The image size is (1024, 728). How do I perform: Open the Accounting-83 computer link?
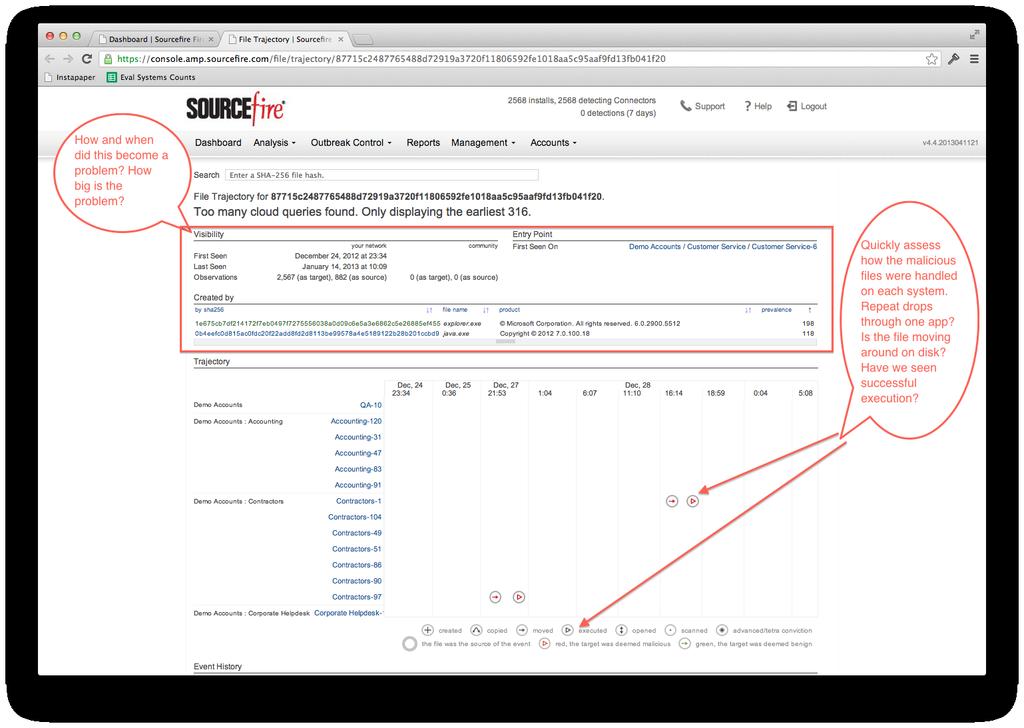tap(358, 469)
